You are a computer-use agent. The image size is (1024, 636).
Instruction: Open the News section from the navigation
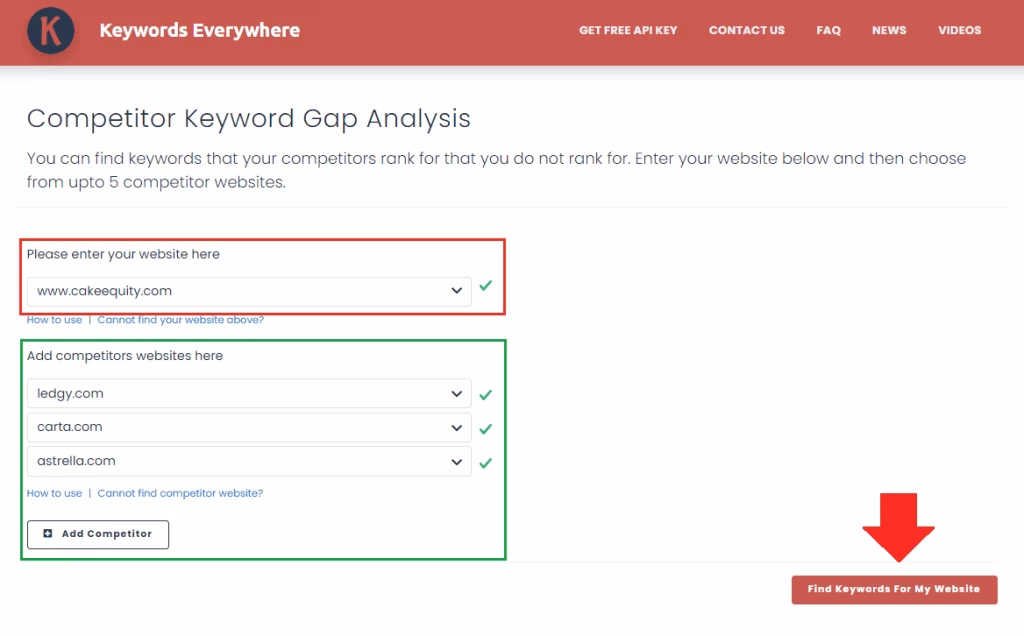coord(889,30)
